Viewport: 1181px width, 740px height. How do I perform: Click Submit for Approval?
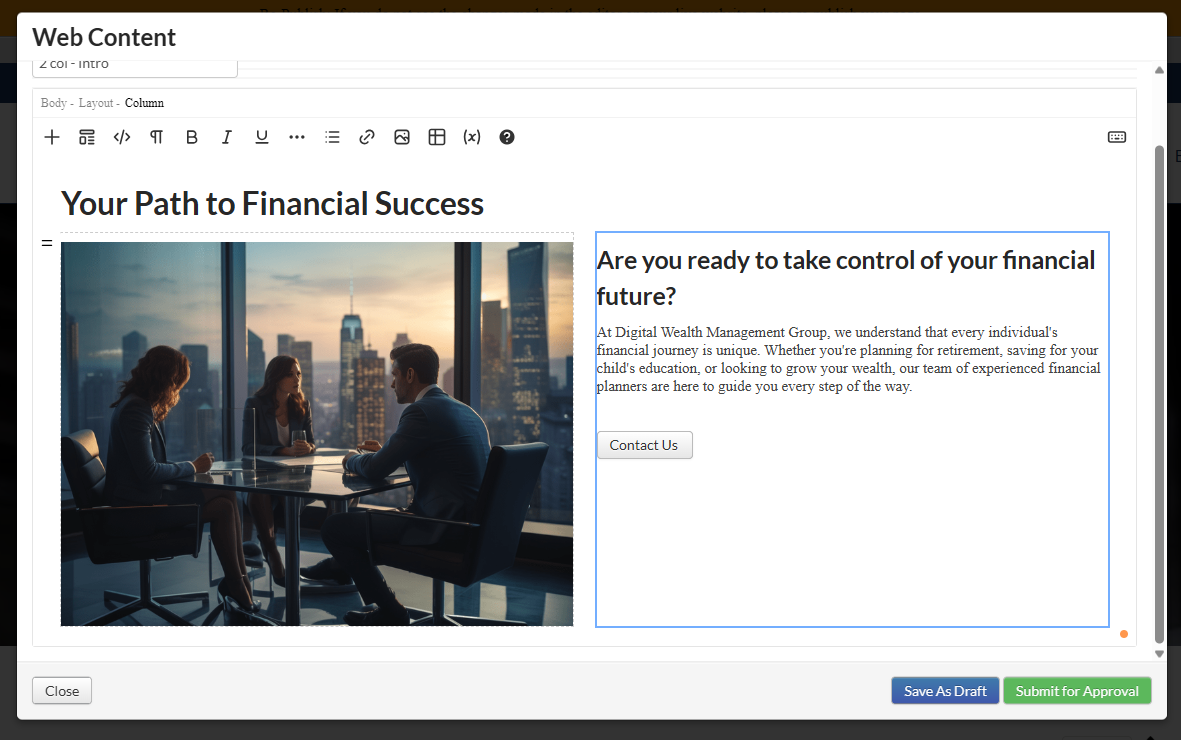pyautogui.click(x=1077, y=691)
